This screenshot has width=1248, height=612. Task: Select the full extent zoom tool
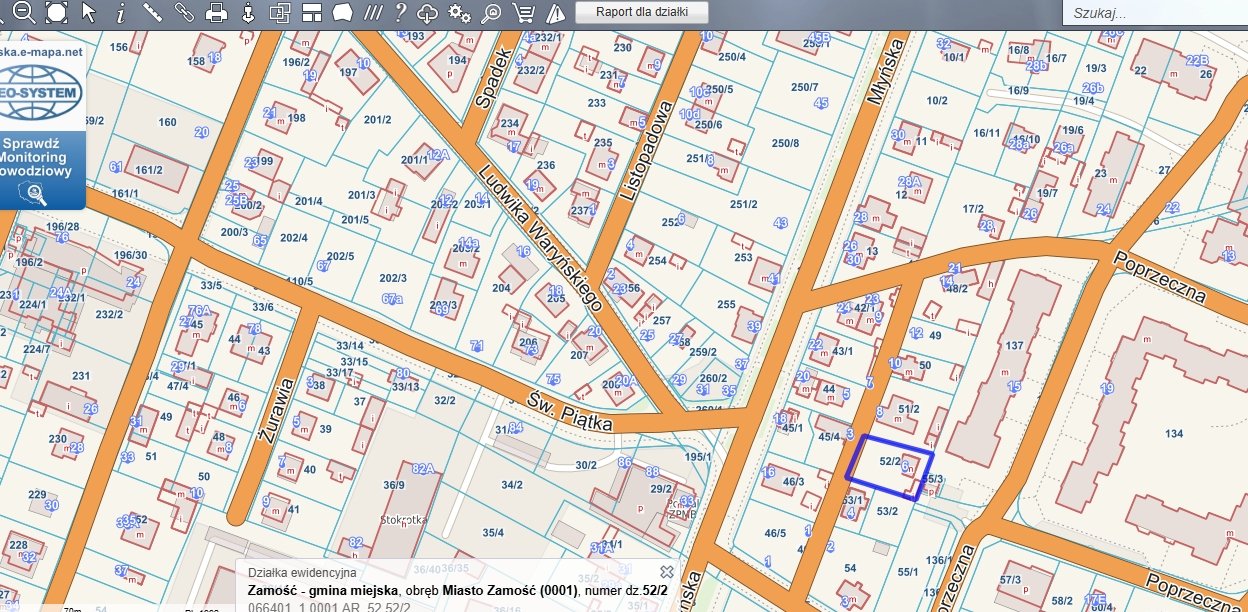[x=56, y=12]
